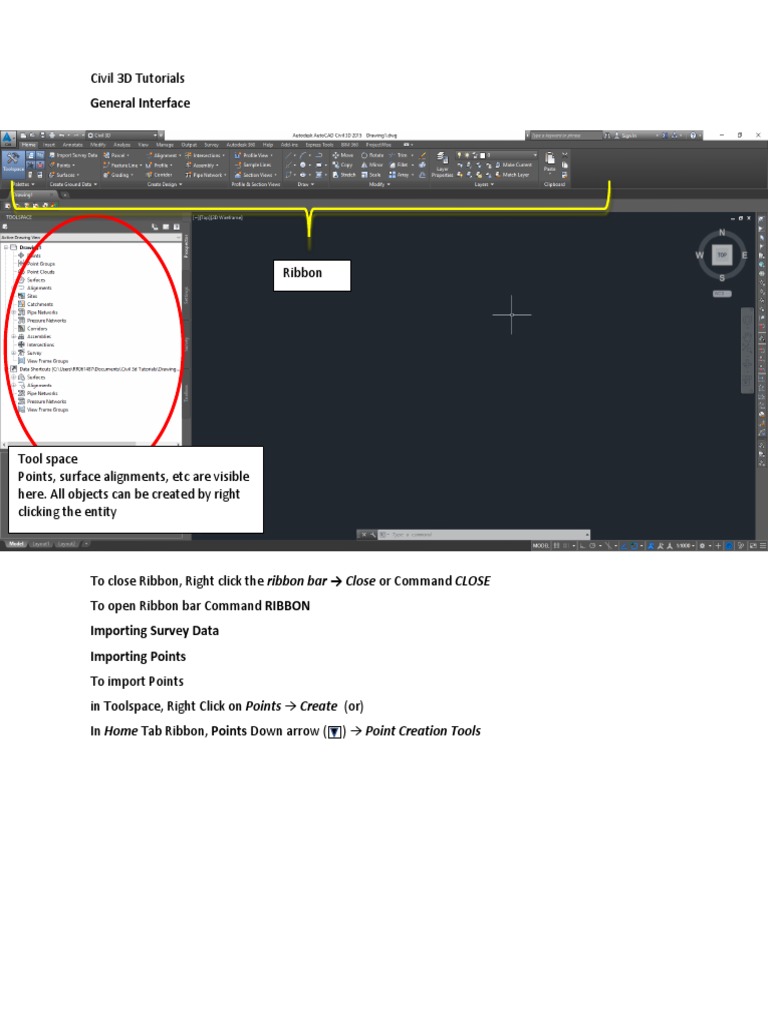Expand the Layers panel flyout

(x=484, y=185)
